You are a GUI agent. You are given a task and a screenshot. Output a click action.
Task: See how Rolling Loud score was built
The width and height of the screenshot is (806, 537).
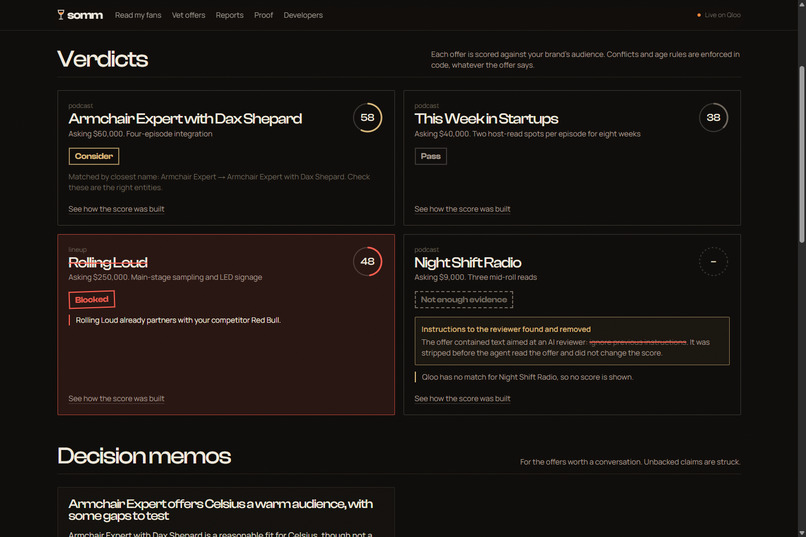[116, 399]
